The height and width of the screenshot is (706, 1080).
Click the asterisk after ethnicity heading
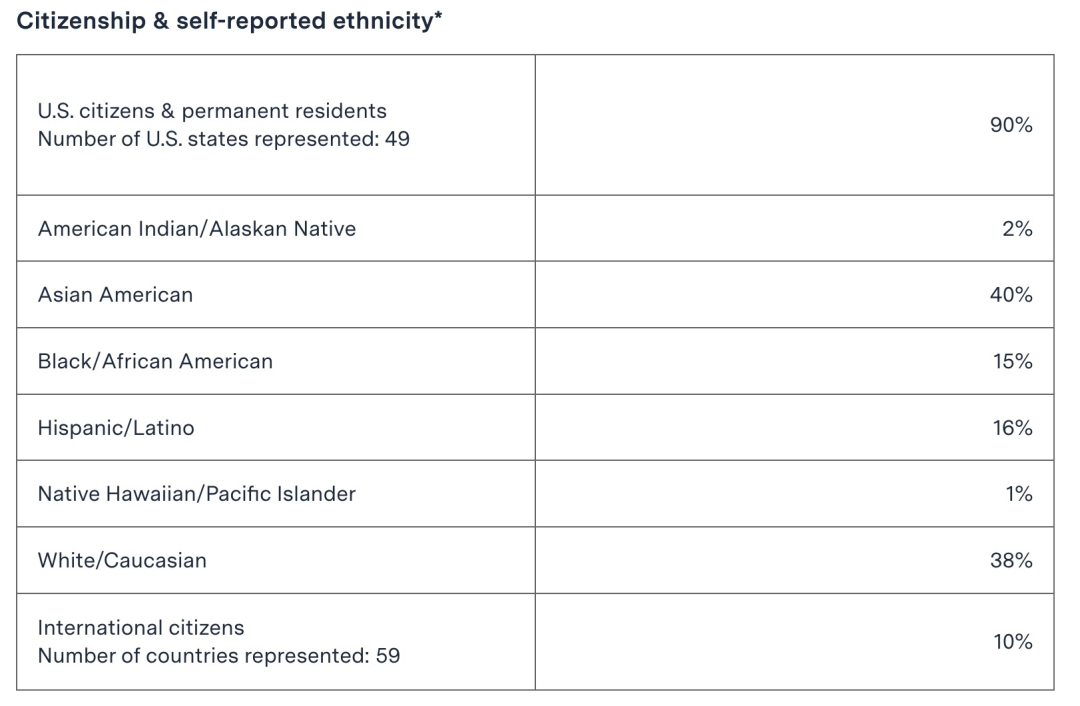pyautogui.click(x=438, y=15)
